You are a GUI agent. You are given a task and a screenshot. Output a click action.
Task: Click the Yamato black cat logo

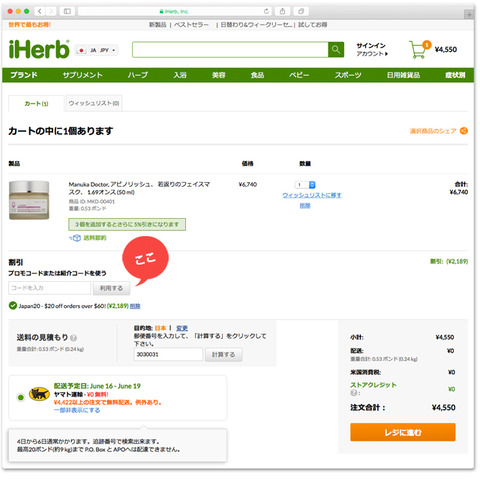tap(39, 394)
